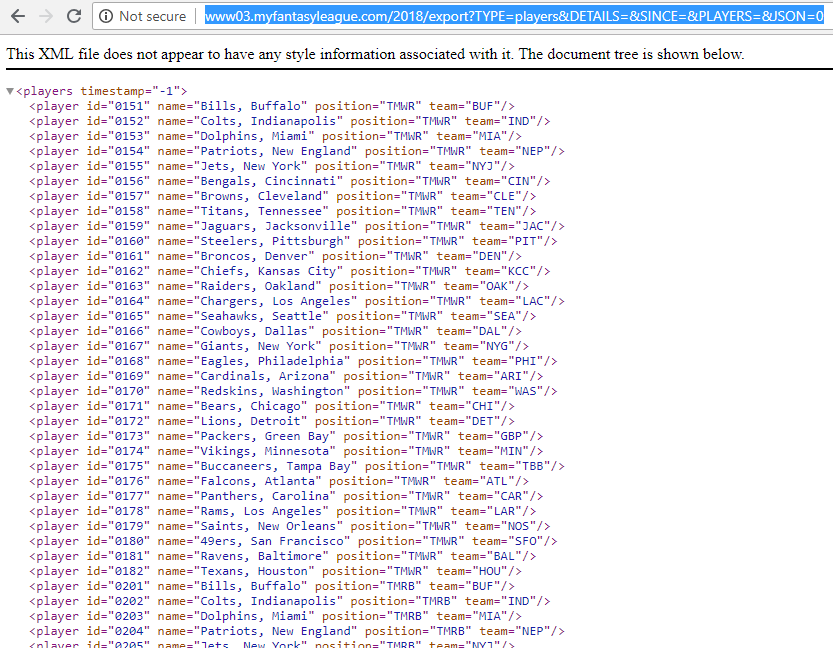This screenshot has height=648, width=833.
Task: Go back to the previous page
Action: pyautogui.click(x=18, y=16)
